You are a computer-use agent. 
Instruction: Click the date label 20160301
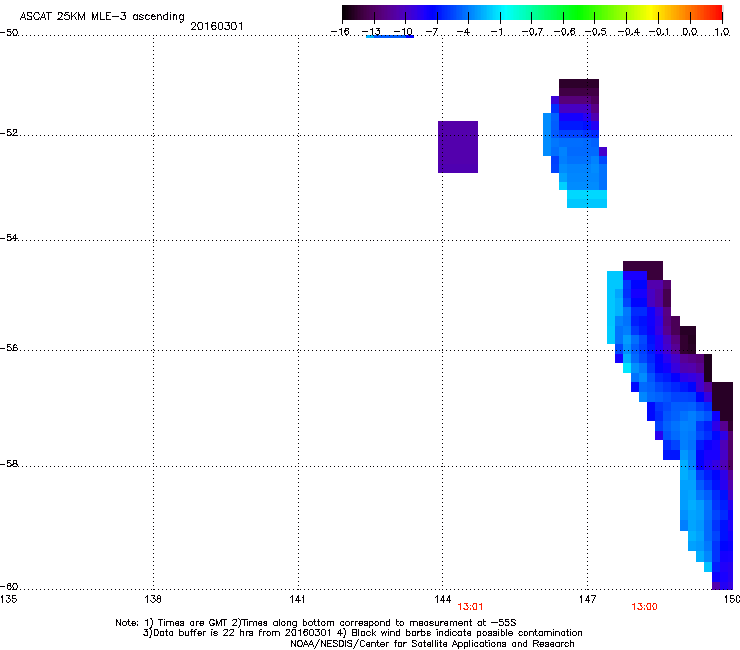pyautogui.click(x=217, y=26)
